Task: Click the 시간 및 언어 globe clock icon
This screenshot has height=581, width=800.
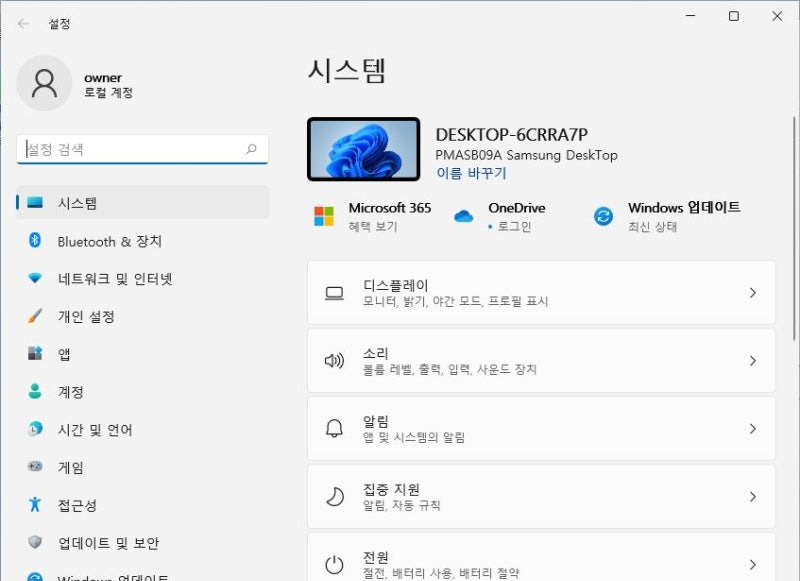Action: click(35, 429)
